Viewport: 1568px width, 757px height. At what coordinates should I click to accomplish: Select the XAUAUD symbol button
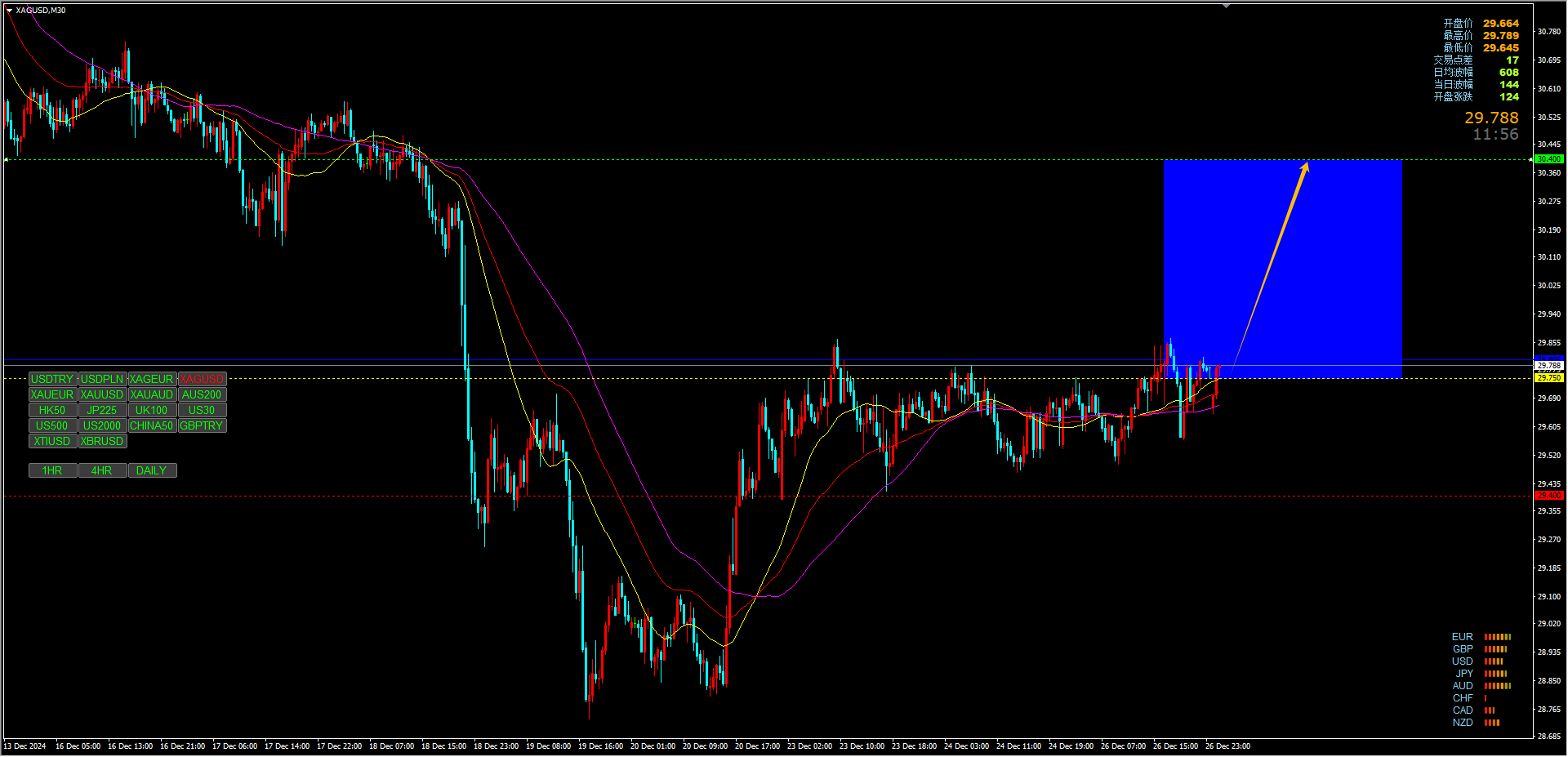(152, 395)
